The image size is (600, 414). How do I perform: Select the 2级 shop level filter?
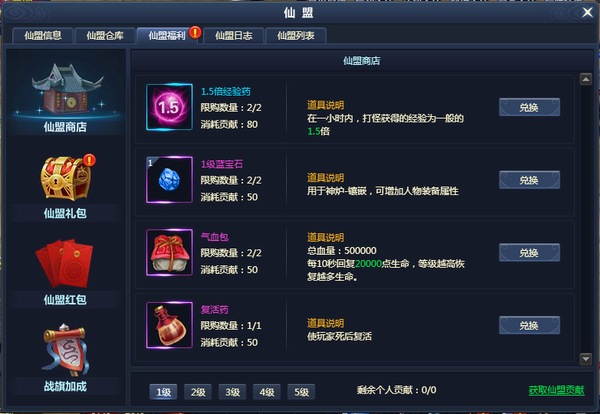pos(198,392)
